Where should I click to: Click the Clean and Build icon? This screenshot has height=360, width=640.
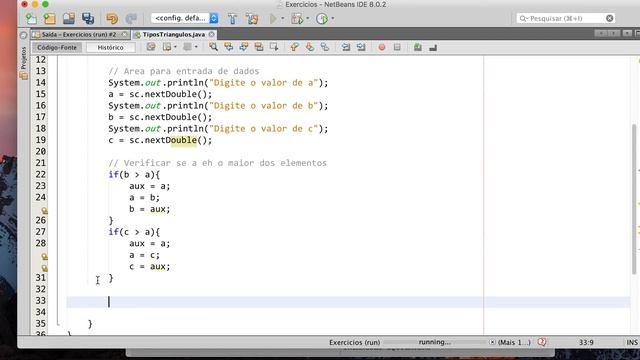[x=252, y=18]
